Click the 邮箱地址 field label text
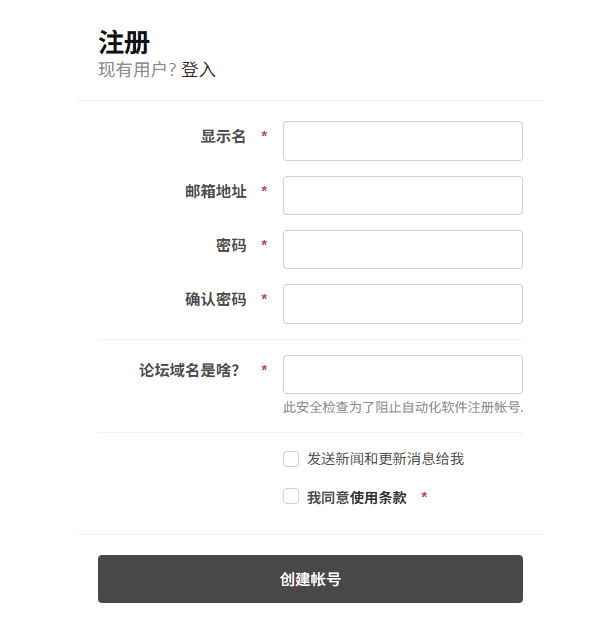The image size is (611, 628). pos(215,191)
